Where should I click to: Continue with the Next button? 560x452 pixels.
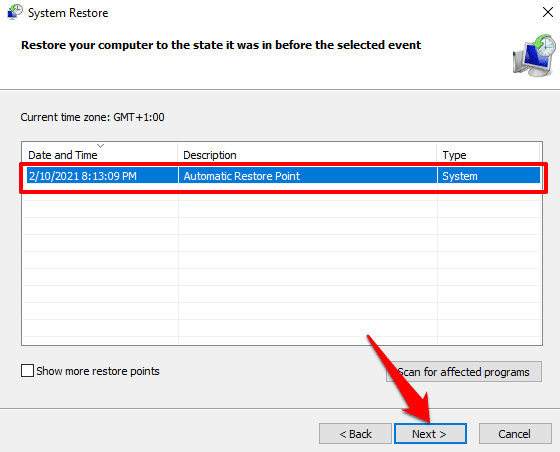(430, 434)
